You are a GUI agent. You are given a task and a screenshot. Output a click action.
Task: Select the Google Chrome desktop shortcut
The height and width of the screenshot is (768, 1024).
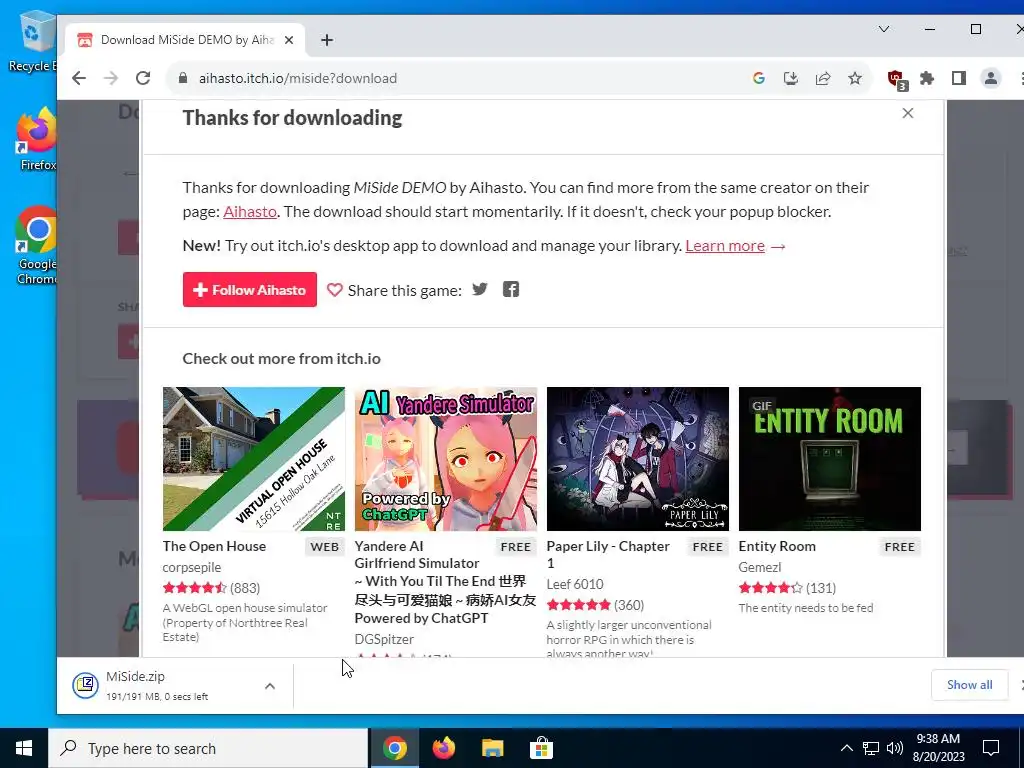(37, 246)
